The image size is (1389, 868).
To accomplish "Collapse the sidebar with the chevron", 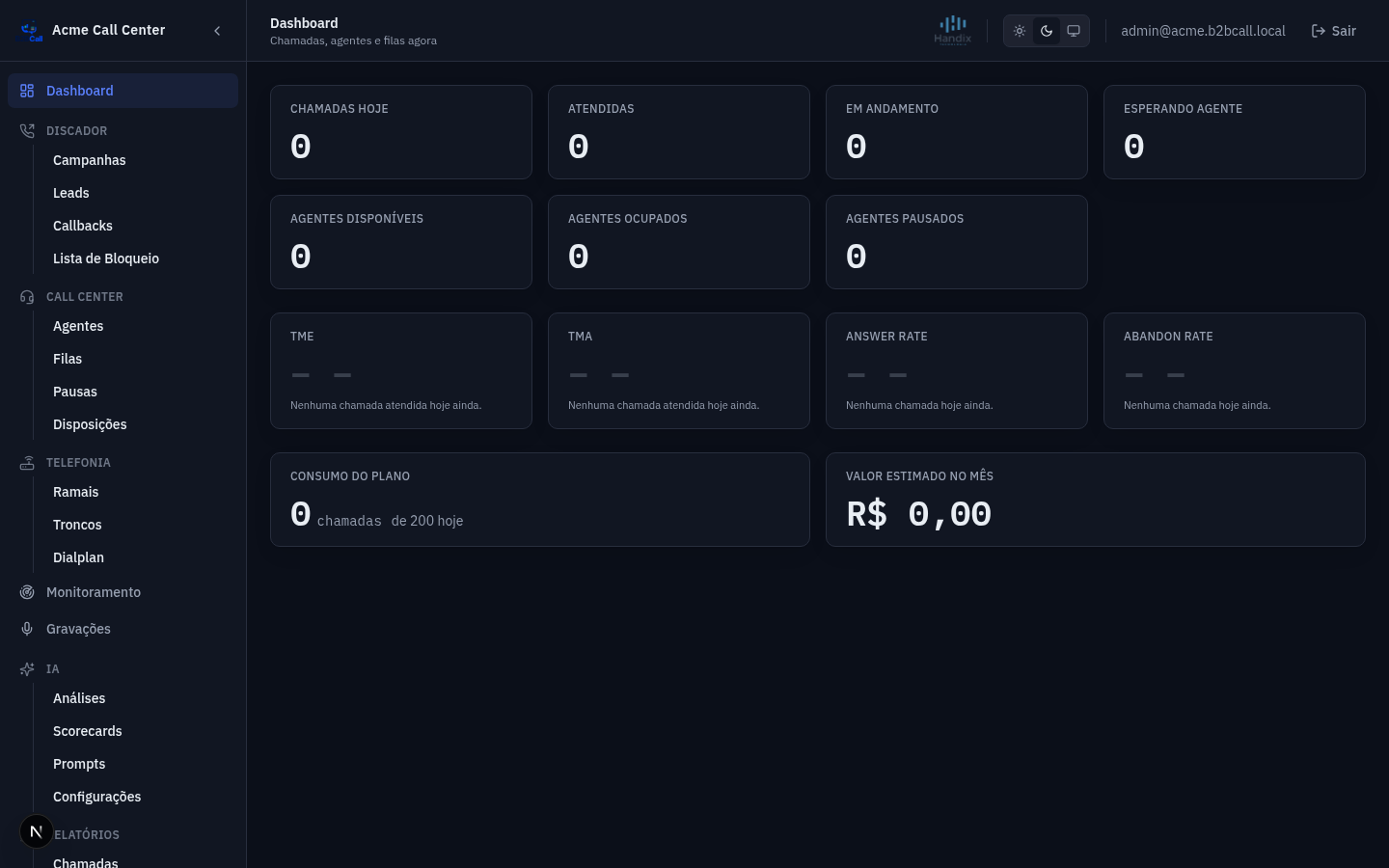I will 217,31.
